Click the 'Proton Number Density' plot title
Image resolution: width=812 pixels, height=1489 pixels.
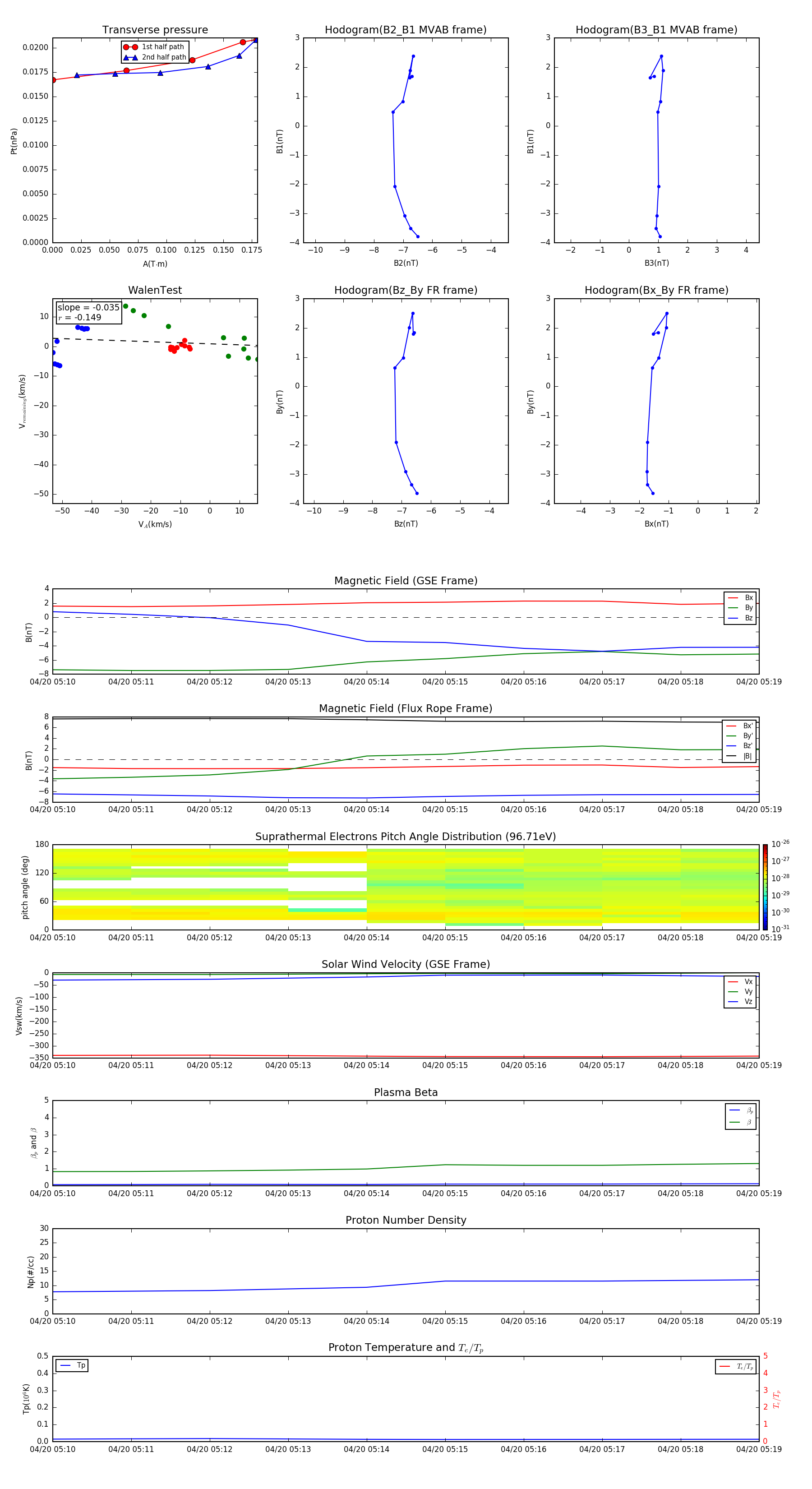click(x=406, y=1220)
